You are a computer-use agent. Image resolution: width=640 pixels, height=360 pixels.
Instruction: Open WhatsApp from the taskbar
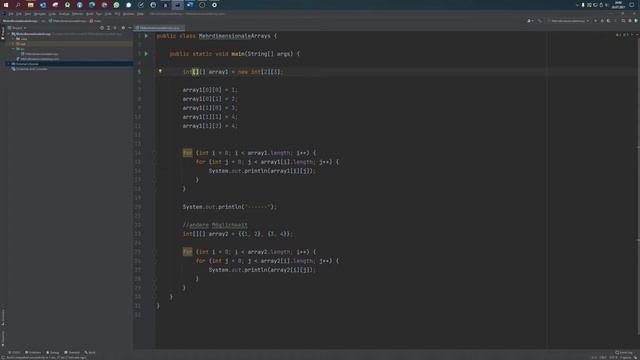coord(116,5)
